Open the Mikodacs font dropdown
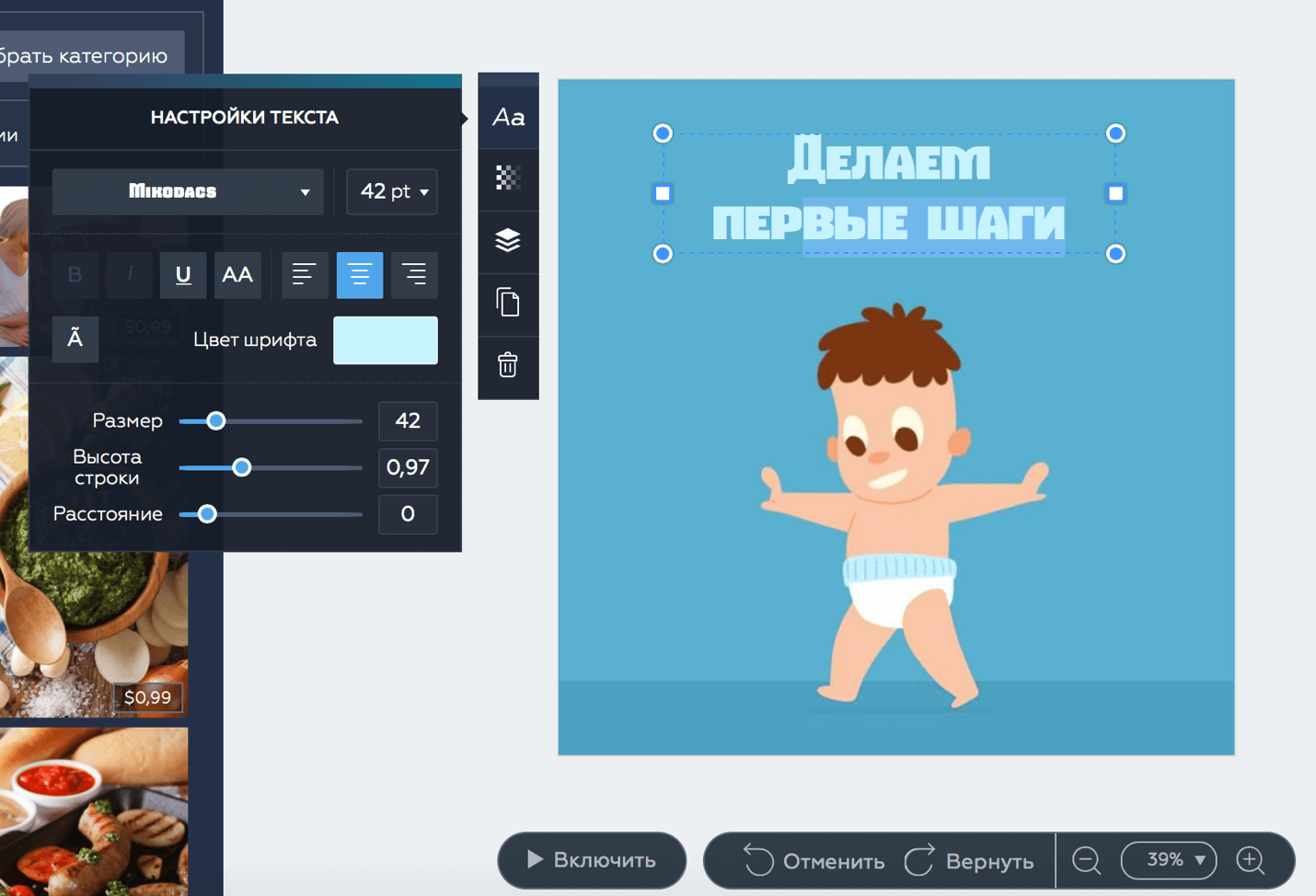Viewport: 1316px width, 896px height. 188,191
